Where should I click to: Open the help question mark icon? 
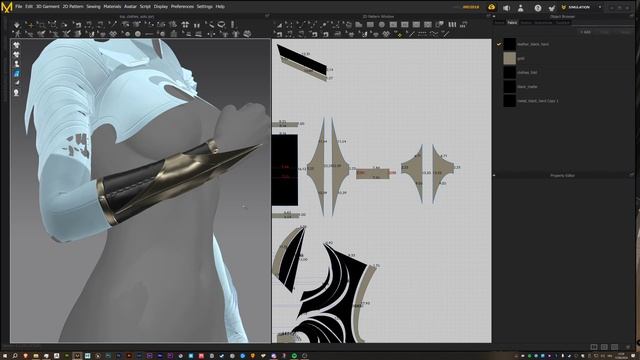tap(538, 8)
